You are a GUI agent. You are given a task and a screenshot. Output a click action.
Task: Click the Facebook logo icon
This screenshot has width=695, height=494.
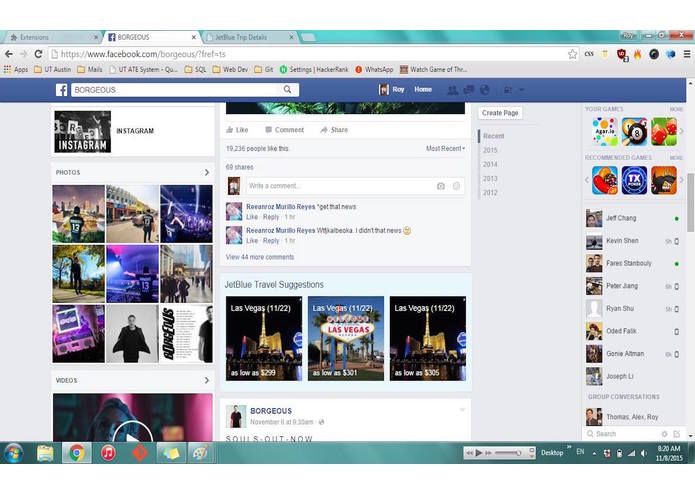[x=62, y=90]
